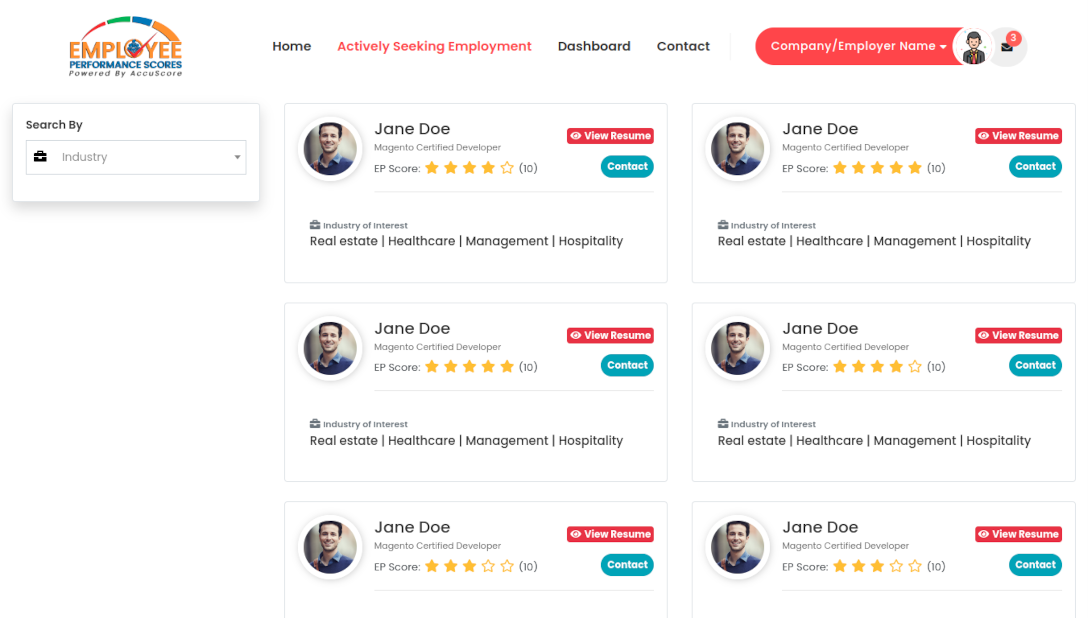Click the Industry of Interest briefcase icon, top-right card

(x=723, y=225)
